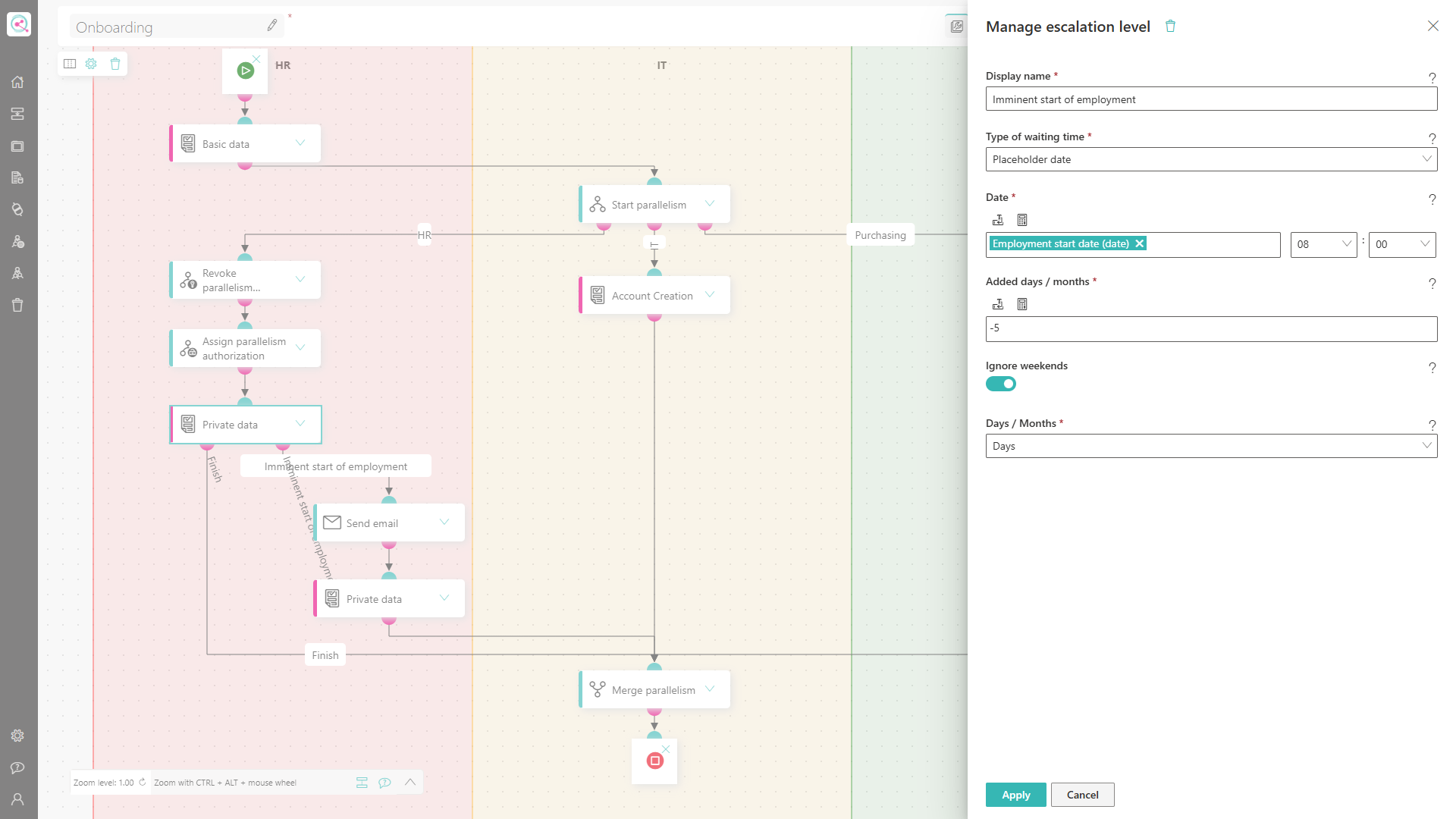Open workflow settings gear in canvas toolbar
The image size is (1456, 819).
tap(91, 64)
